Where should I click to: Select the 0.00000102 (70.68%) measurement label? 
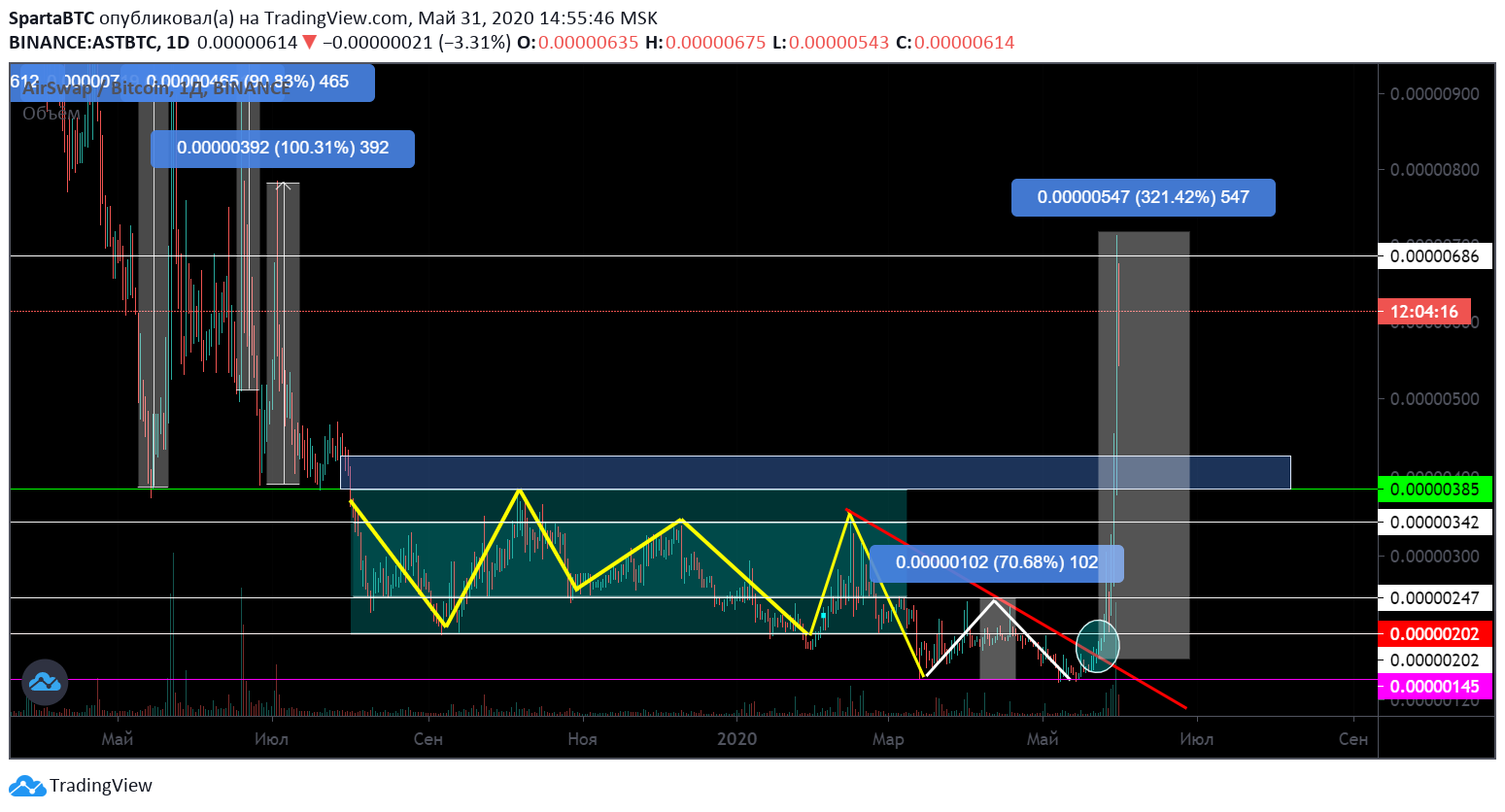pos(997,562)
